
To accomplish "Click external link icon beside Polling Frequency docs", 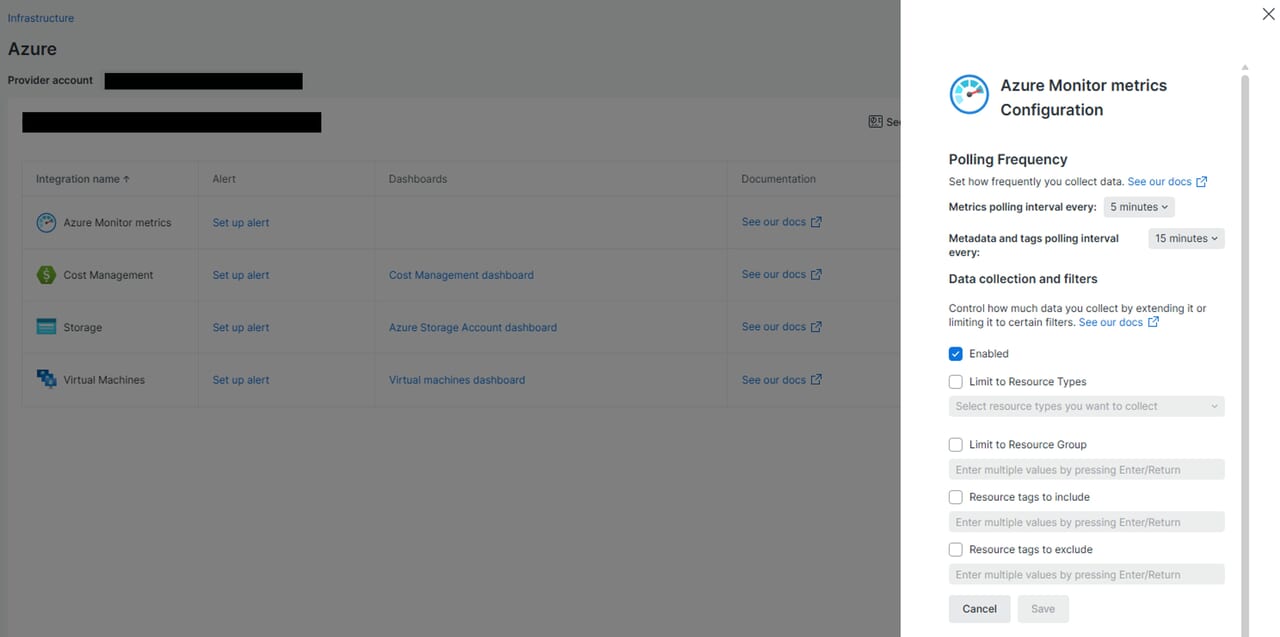I will [1202, 182].
